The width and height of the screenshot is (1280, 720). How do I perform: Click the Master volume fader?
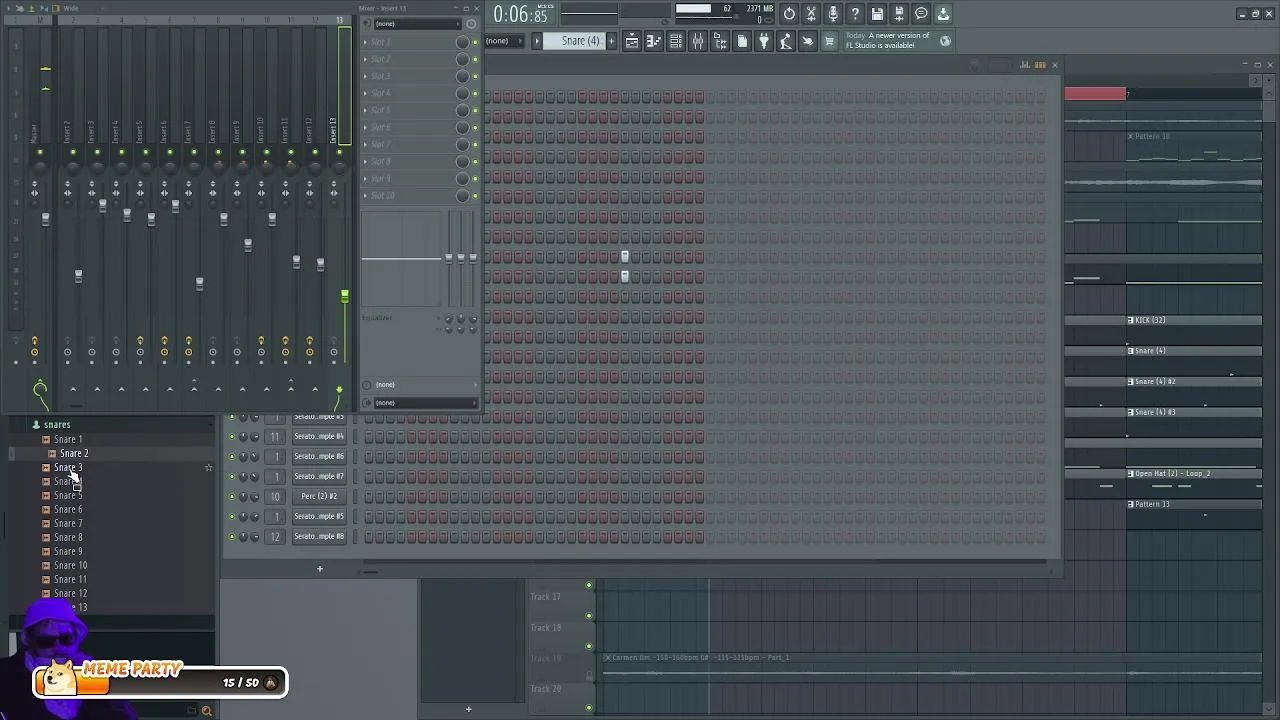pyautogui.click(x=45, y=219)
